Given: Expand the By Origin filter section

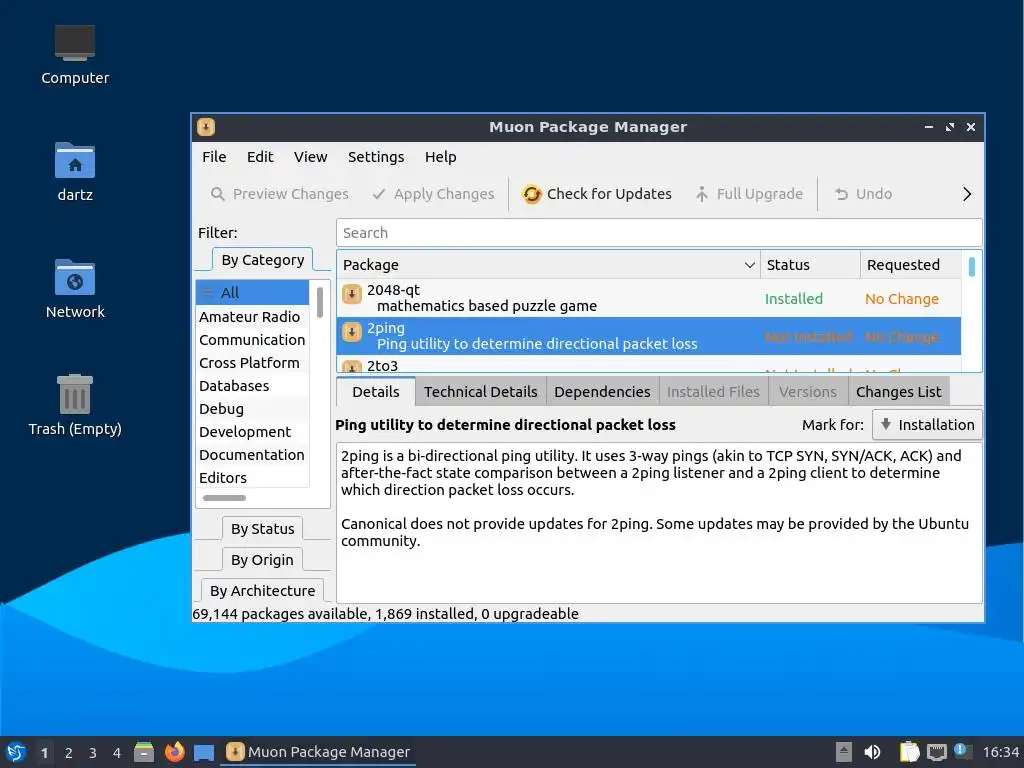Looking at the screenshot, I should tap(263, 560).
